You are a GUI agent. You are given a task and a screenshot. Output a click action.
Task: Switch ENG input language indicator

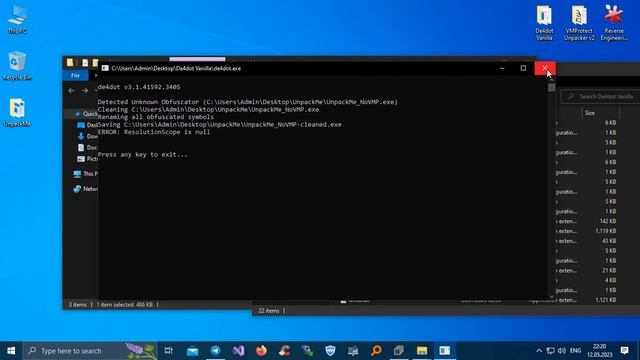tap(576, 351)
